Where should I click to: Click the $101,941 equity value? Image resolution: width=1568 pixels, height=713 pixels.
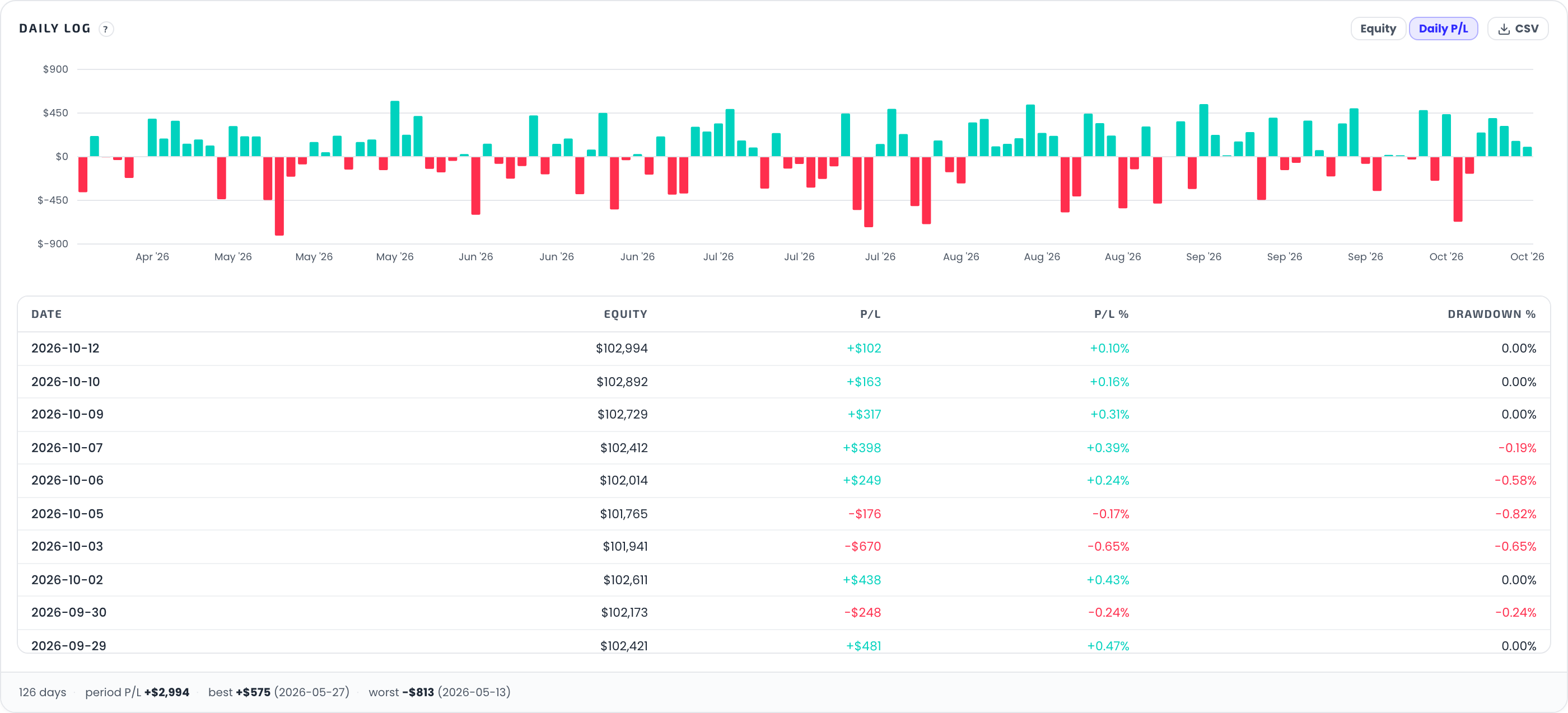[x=624, y=546]
